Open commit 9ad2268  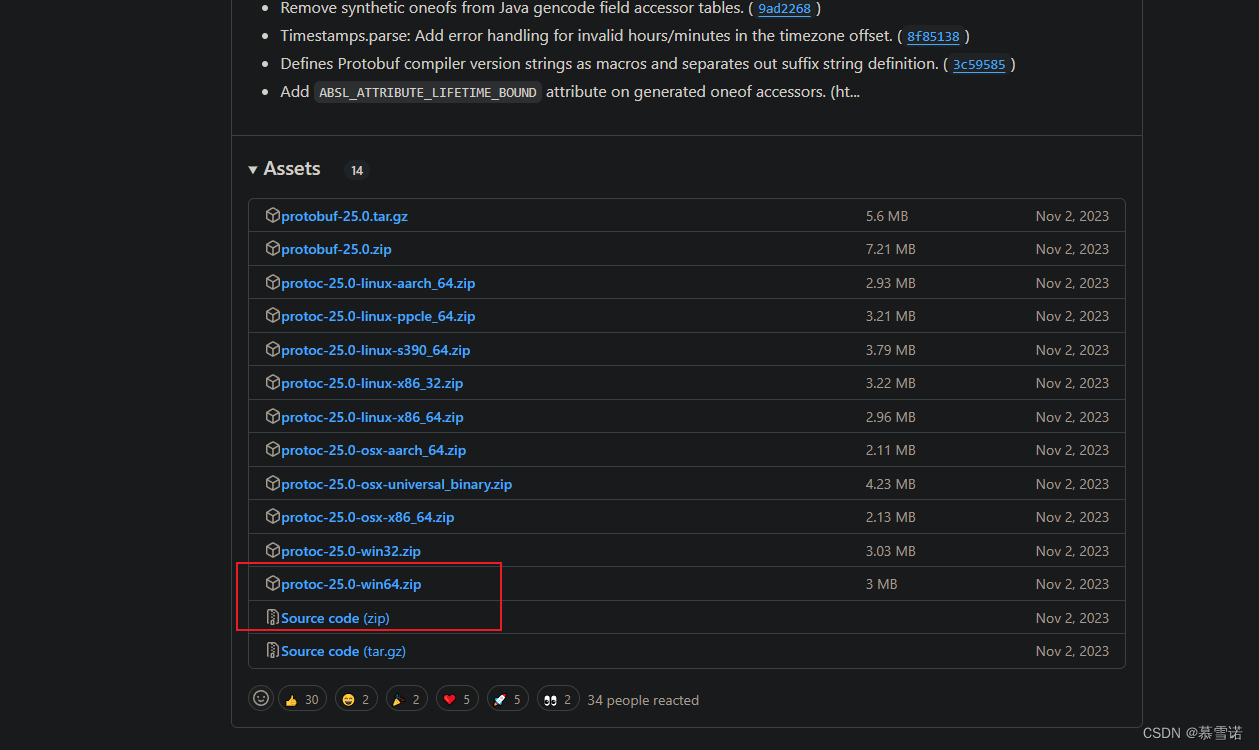(x=784, y=8)
